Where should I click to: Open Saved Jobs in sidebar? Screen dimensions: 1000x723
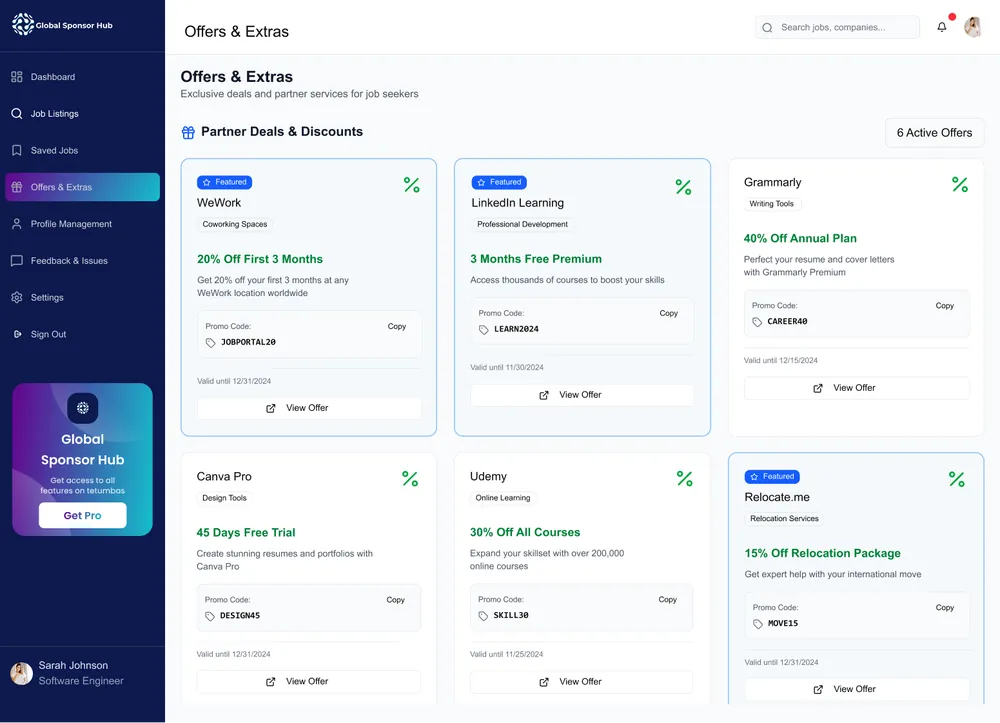tap(82, 150)
